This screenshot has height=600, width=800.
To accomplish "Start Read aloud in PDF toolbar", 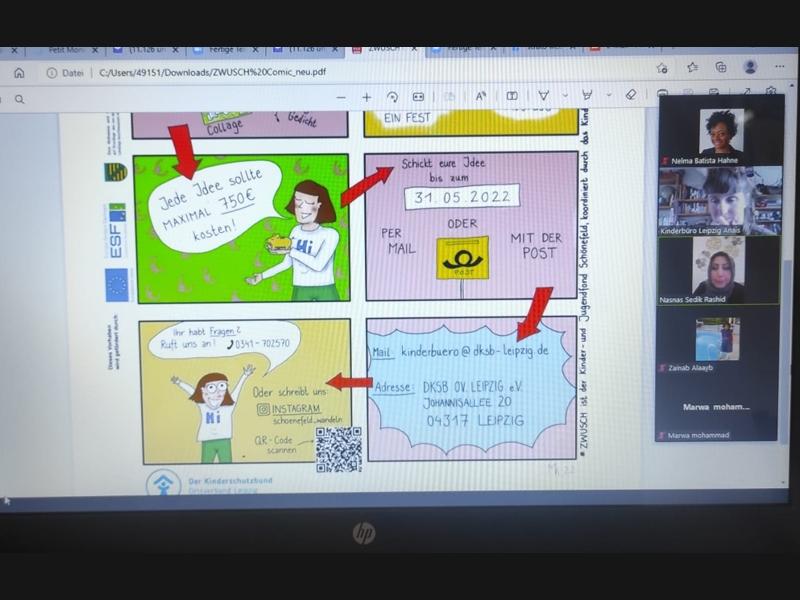I will coord(480,96).
